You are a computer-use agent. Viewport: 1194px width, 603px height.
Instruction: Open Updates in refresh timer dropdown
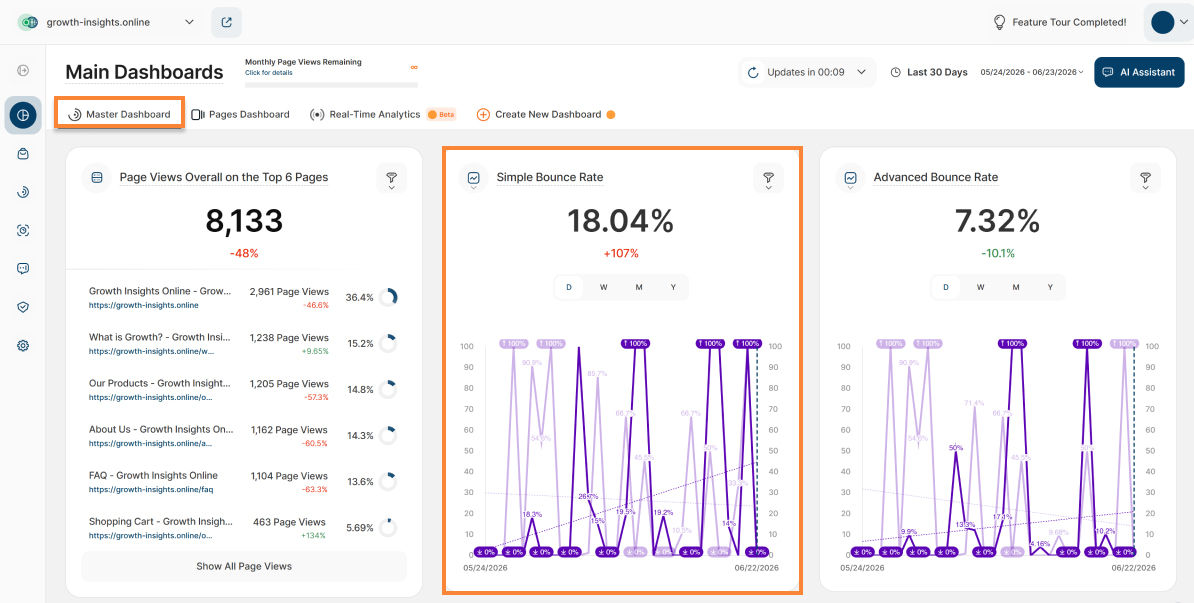pos(807,72)
